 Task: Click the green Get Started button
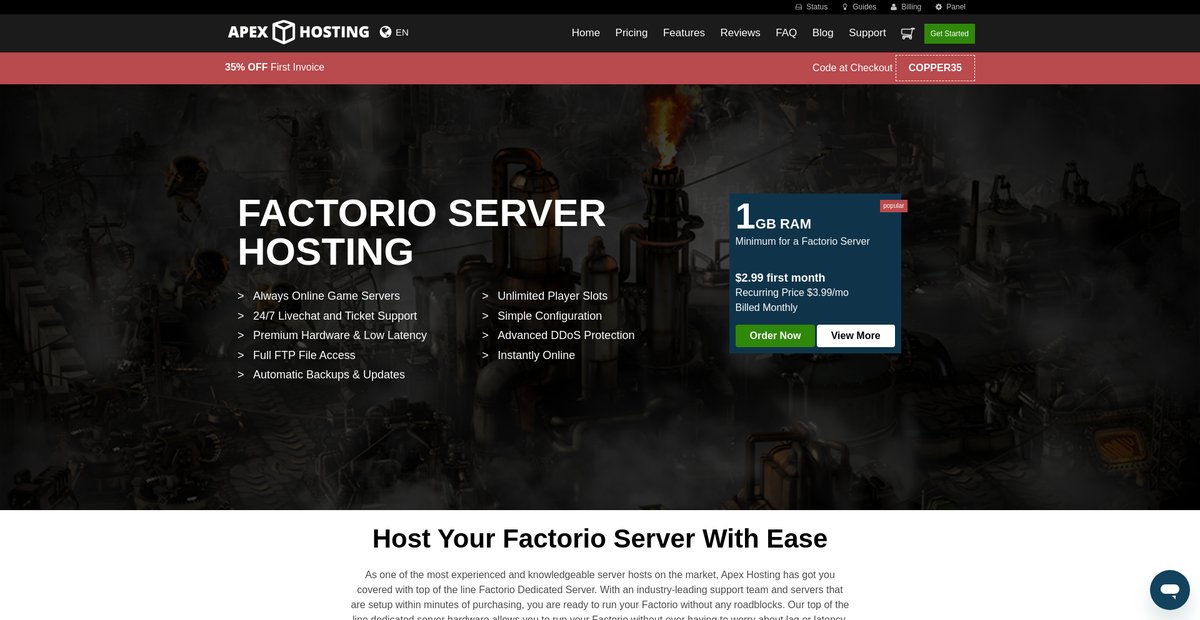[949, 33]
